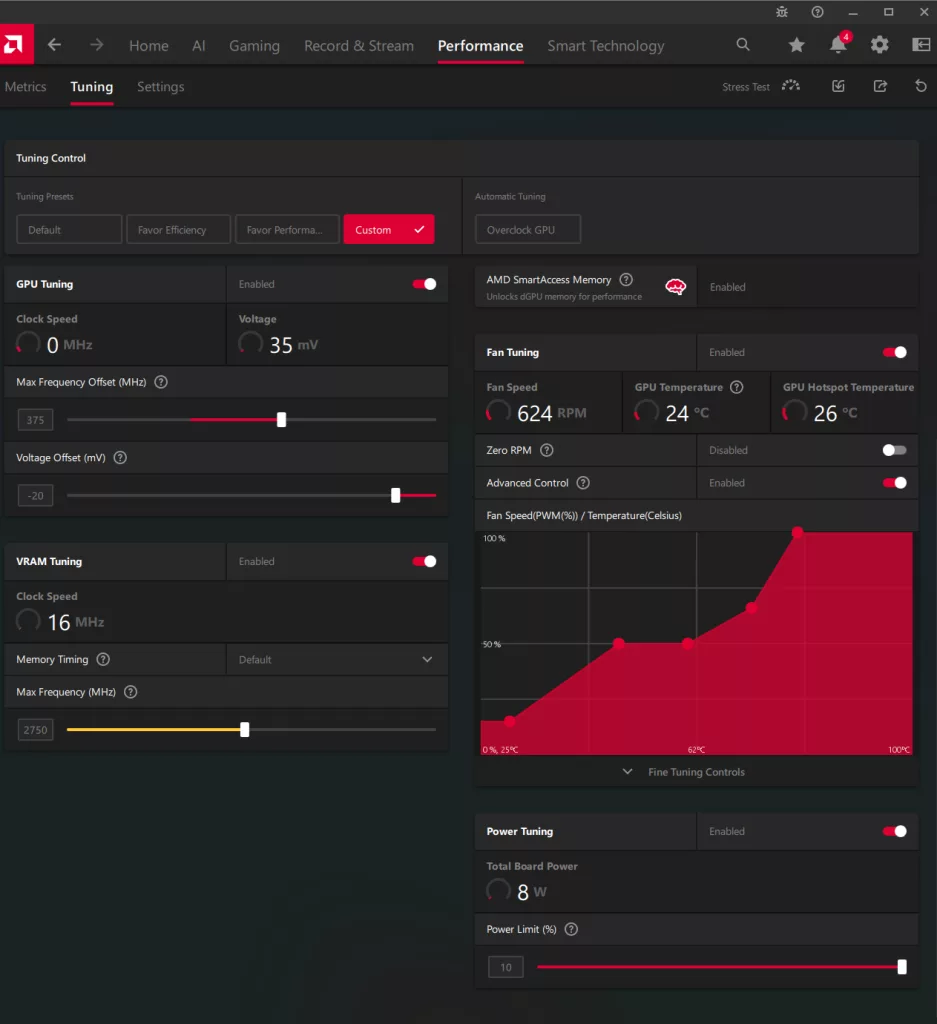This screenshot has height=1024, width=937.
Task: Open the Gaming tab
Action: click(254, 46)
